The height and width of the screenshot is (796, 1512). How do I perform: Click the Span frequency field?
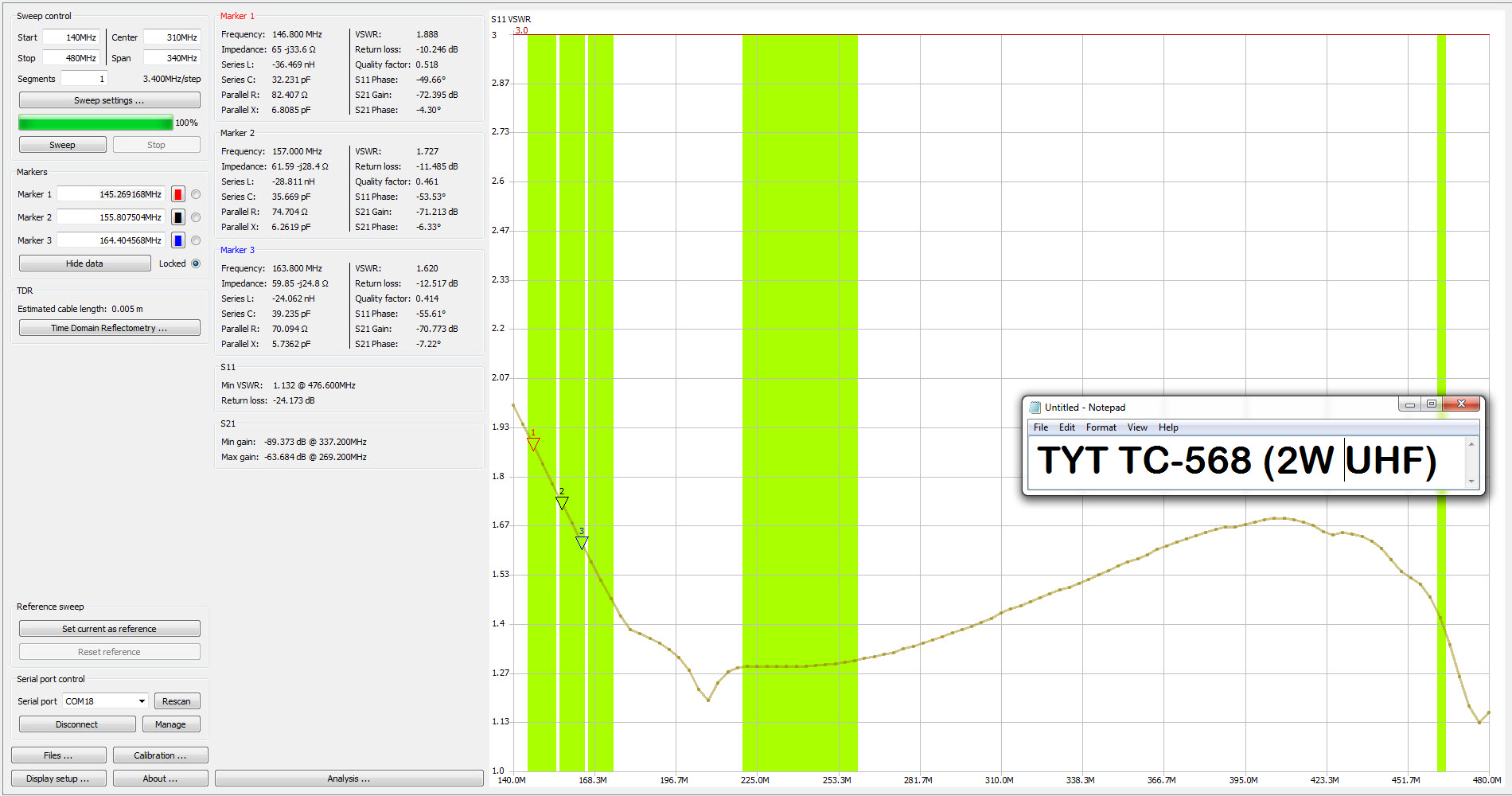click(x=172, y=58)
